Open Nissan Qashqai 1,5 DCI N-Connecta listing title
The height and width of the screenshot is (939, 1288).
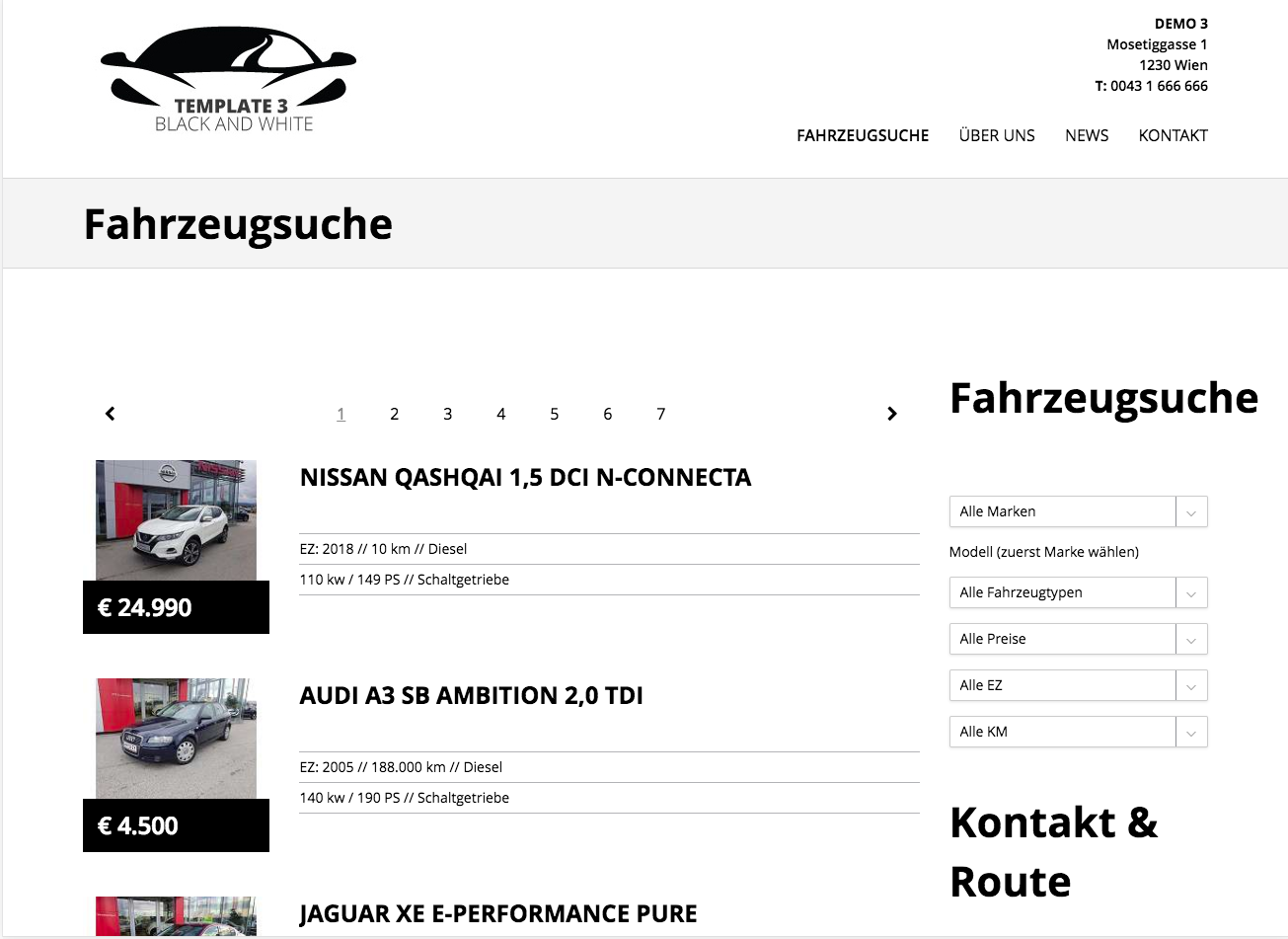[x=525, y=478]
